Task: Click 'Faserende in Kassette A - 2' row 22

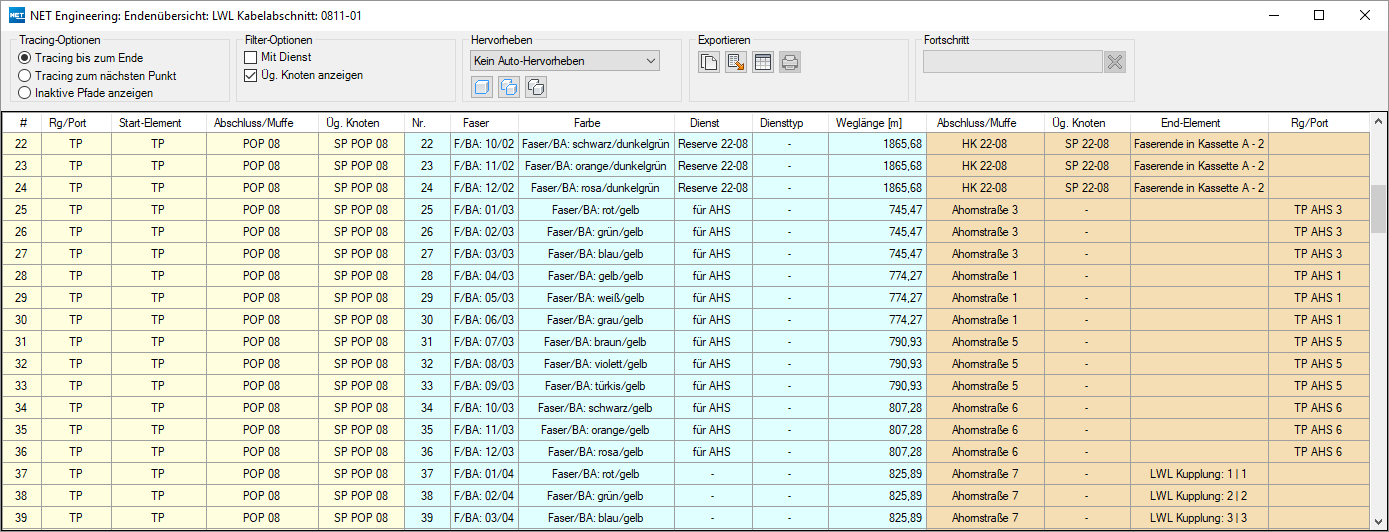Action: pyautogui.click(x=1198, y=144)
